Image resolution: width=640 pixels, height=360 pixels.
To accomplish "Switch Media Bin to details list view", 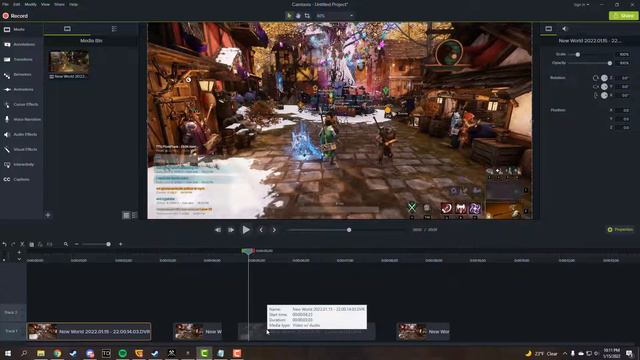I will point(134,215).
